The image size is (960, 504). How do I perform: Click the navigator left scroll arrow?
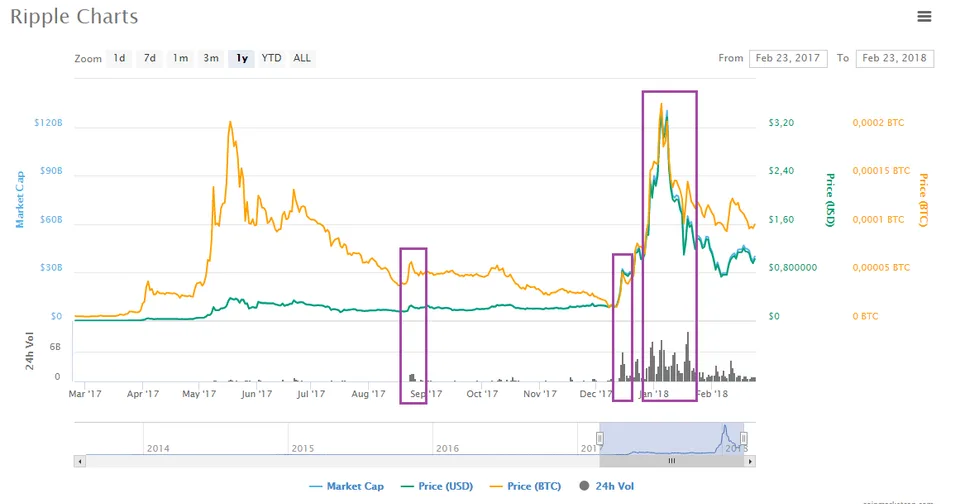80,461
